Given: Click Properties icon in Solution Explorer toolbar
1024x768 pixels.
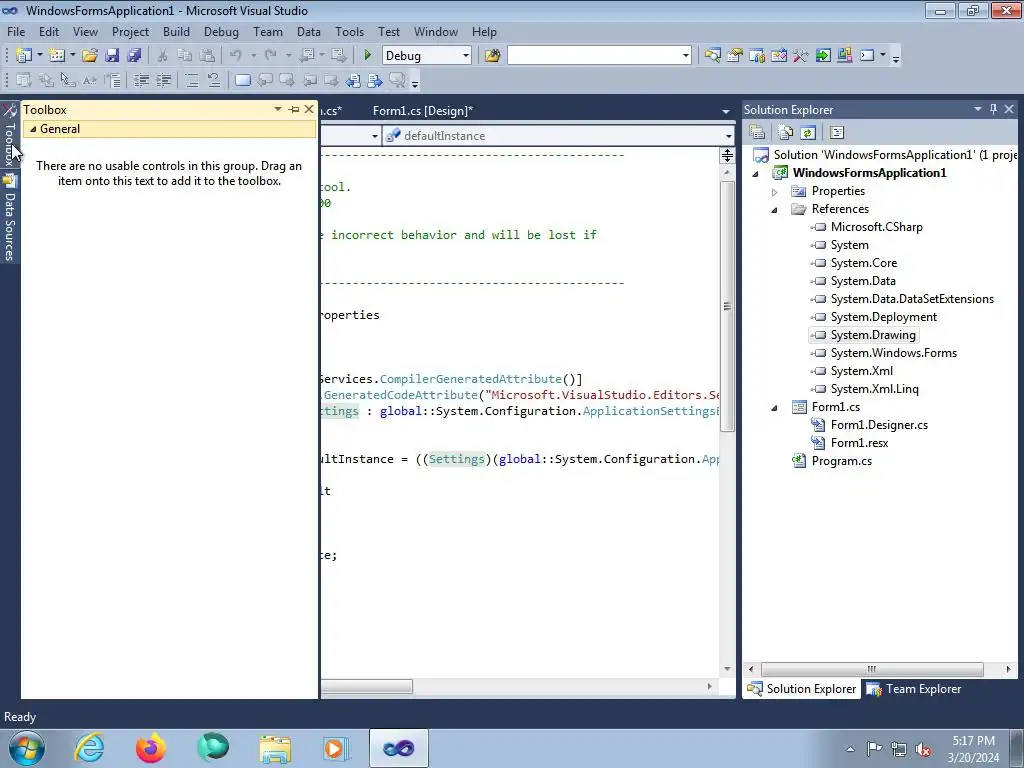Looking at the screenshot, I should tap(757, 133).
